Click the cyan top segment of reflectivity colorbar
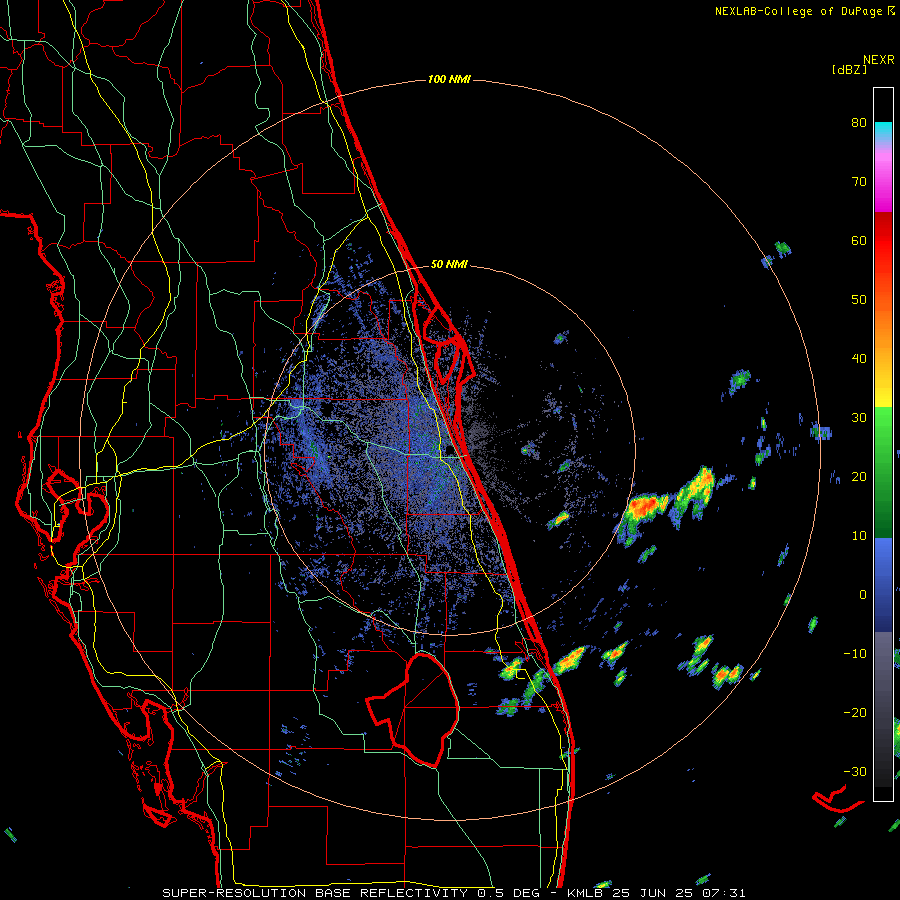The height and width of the screenshot is (900, 900). pos(883,132)
